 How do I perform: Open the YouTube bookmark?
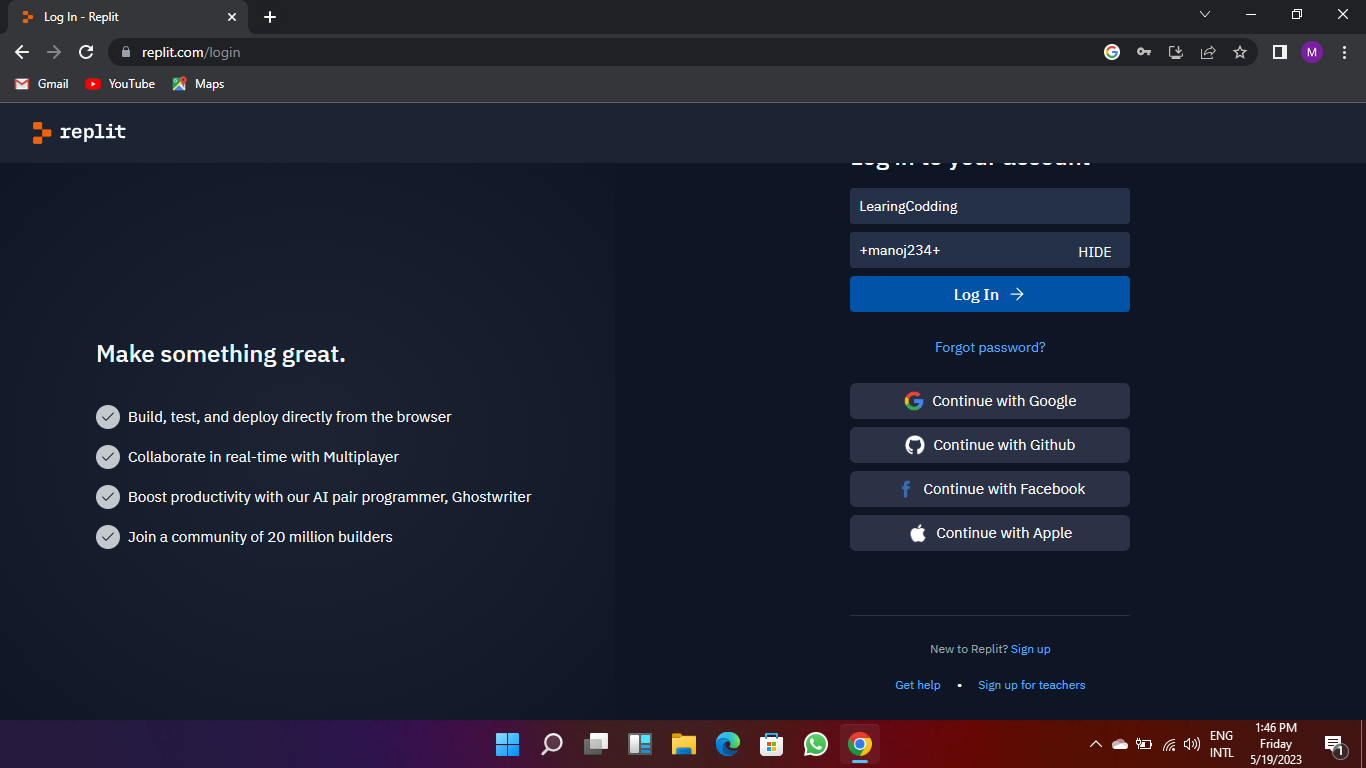coord(120,84)
